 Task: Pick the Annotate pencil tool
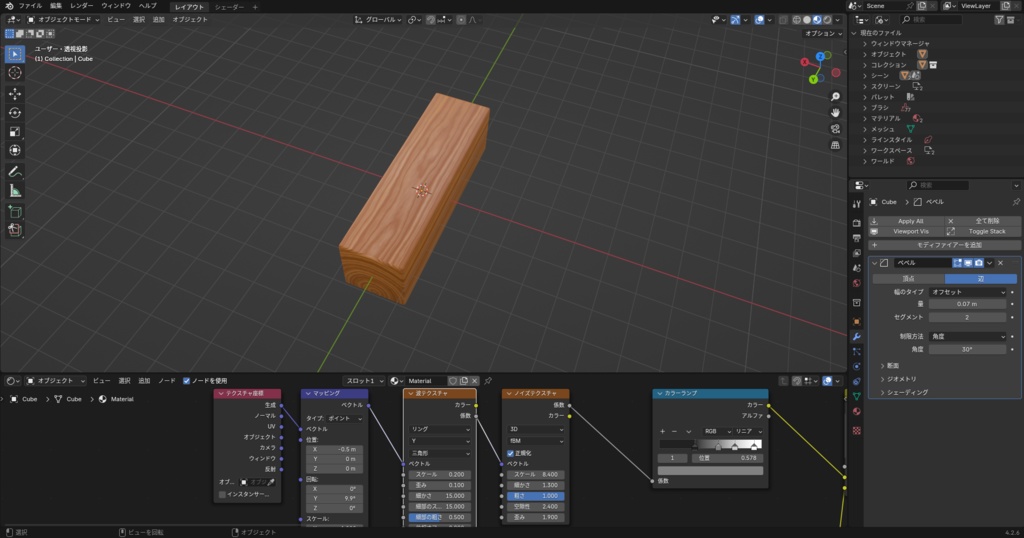[x=15, y=171]
